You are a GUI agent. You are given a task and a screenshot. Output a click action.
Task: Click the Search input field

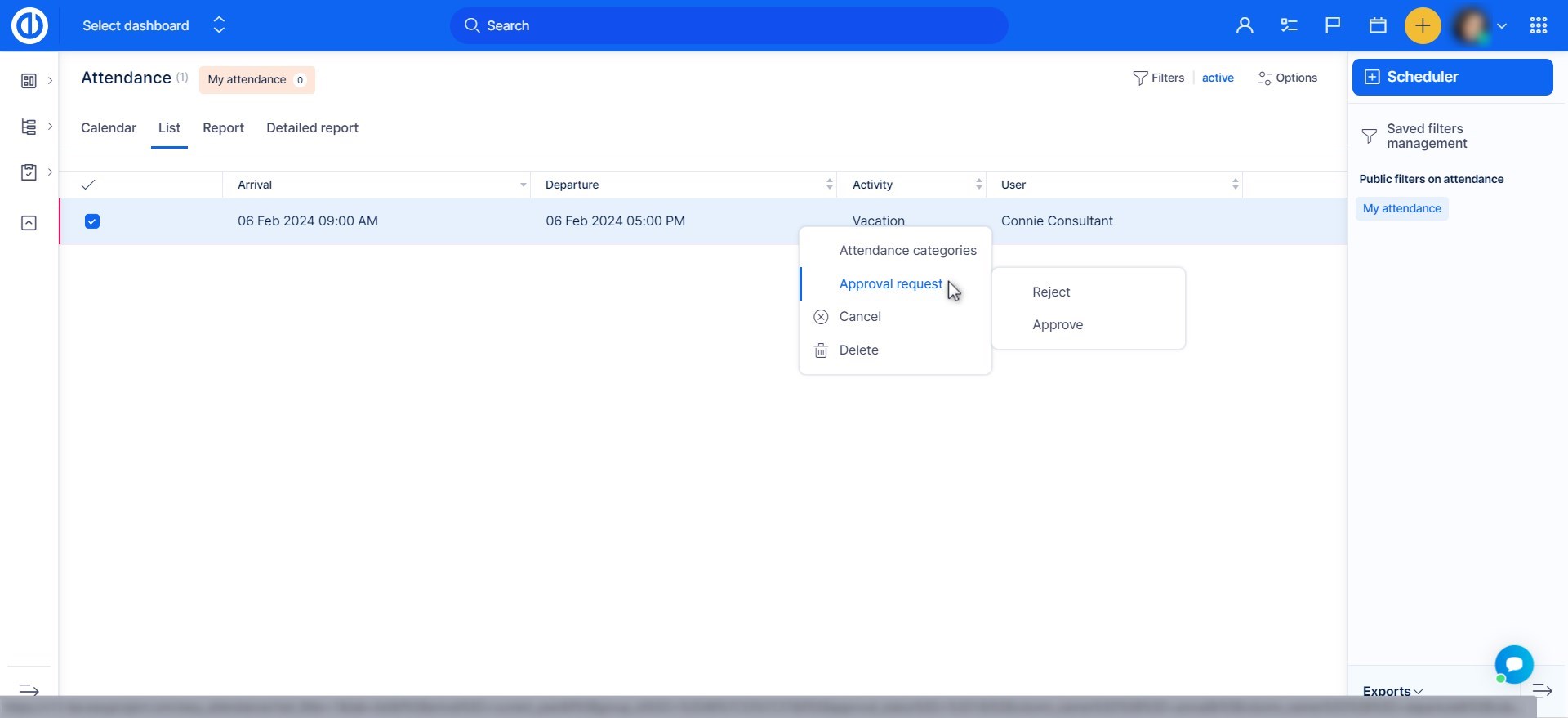[728, 26]
